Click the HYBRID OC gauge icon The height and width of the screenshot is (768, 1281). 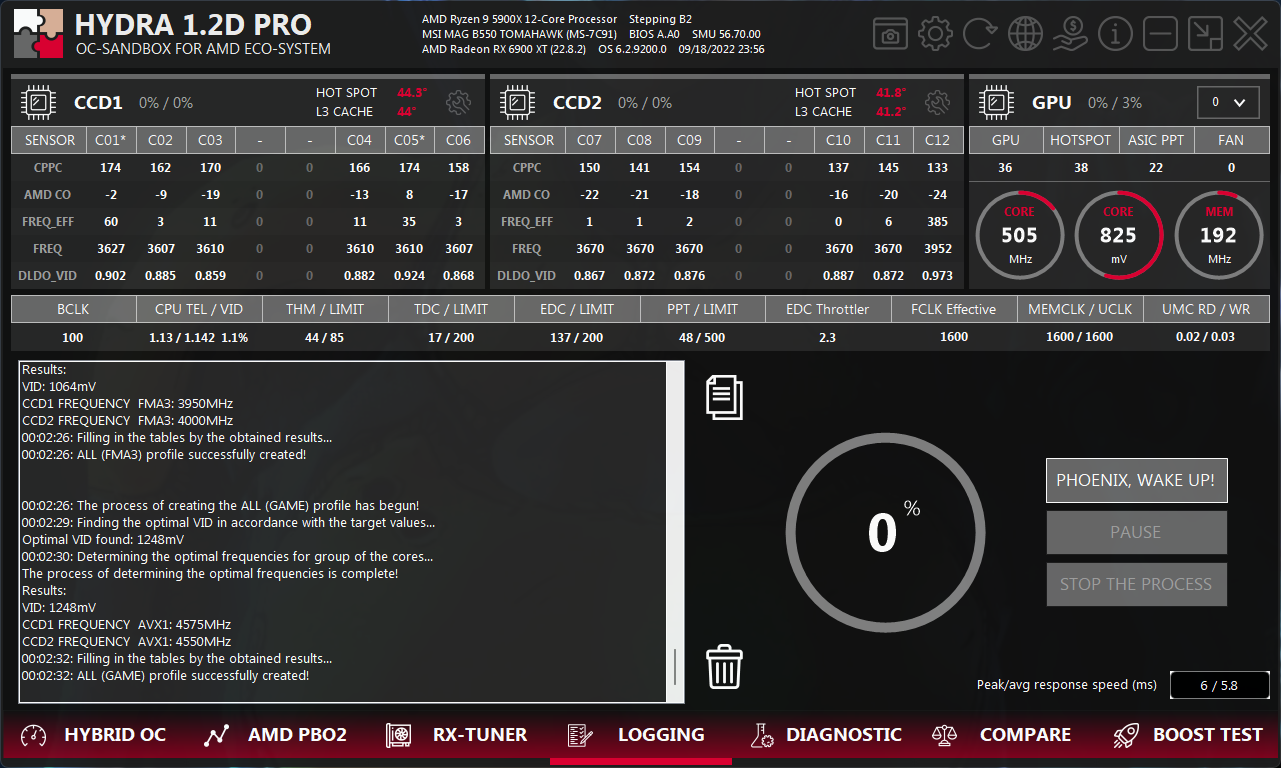point(34,735)
